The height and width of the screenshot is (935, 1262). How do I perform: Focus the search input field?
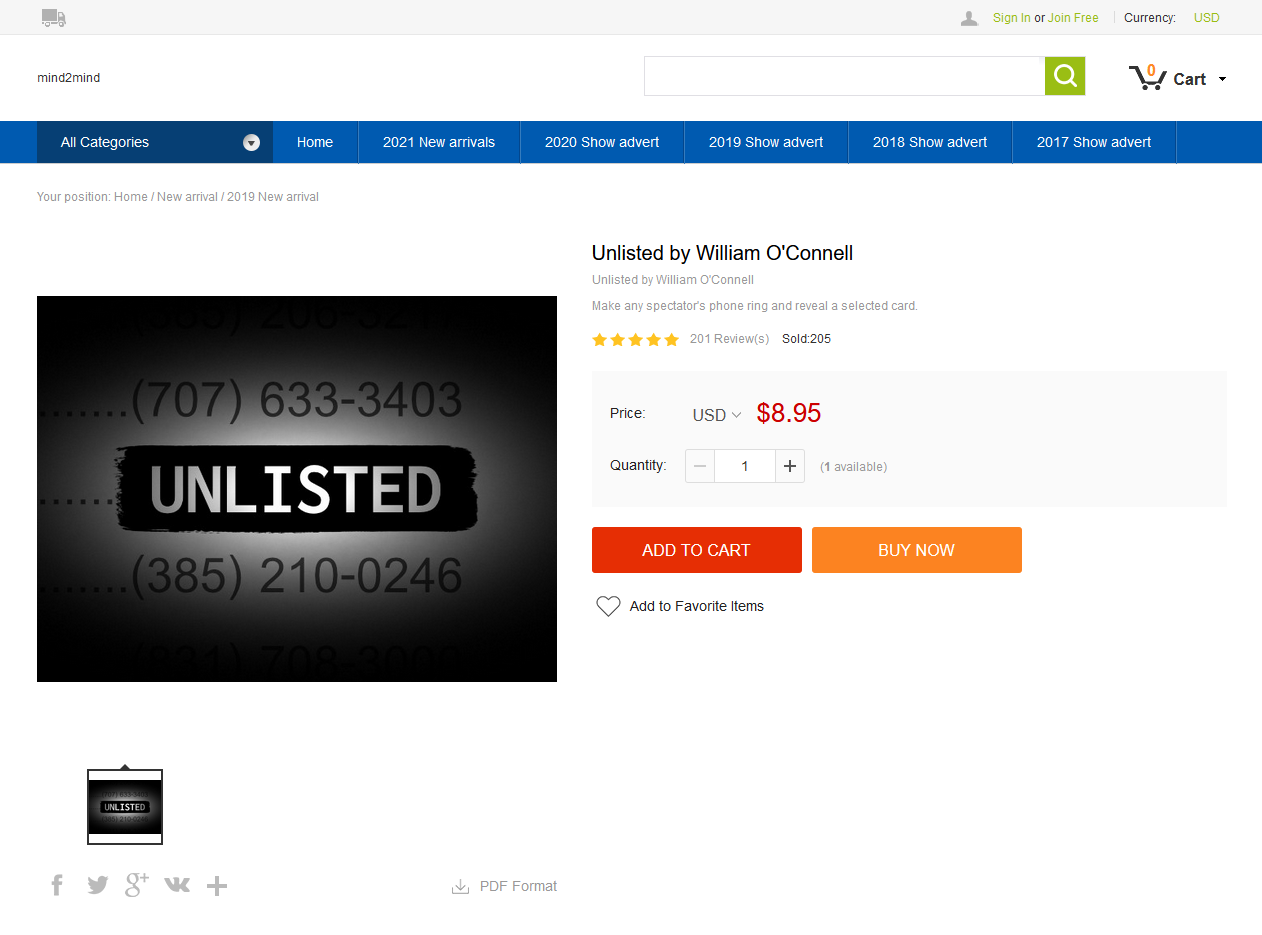click(845, 76)
